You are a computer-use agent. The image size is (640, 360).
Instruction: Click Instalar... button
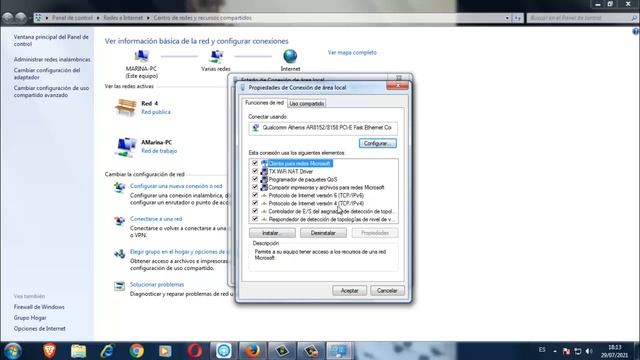272,233
